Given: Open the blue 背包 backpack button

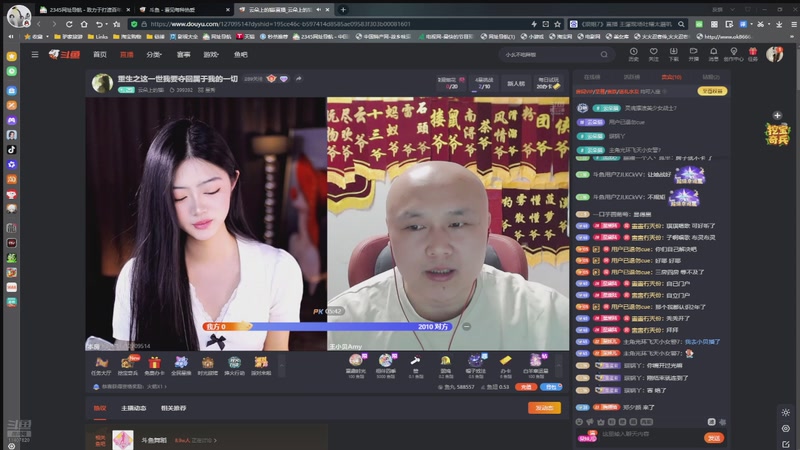Looking at the screenshot, I should tap(551, 387).
